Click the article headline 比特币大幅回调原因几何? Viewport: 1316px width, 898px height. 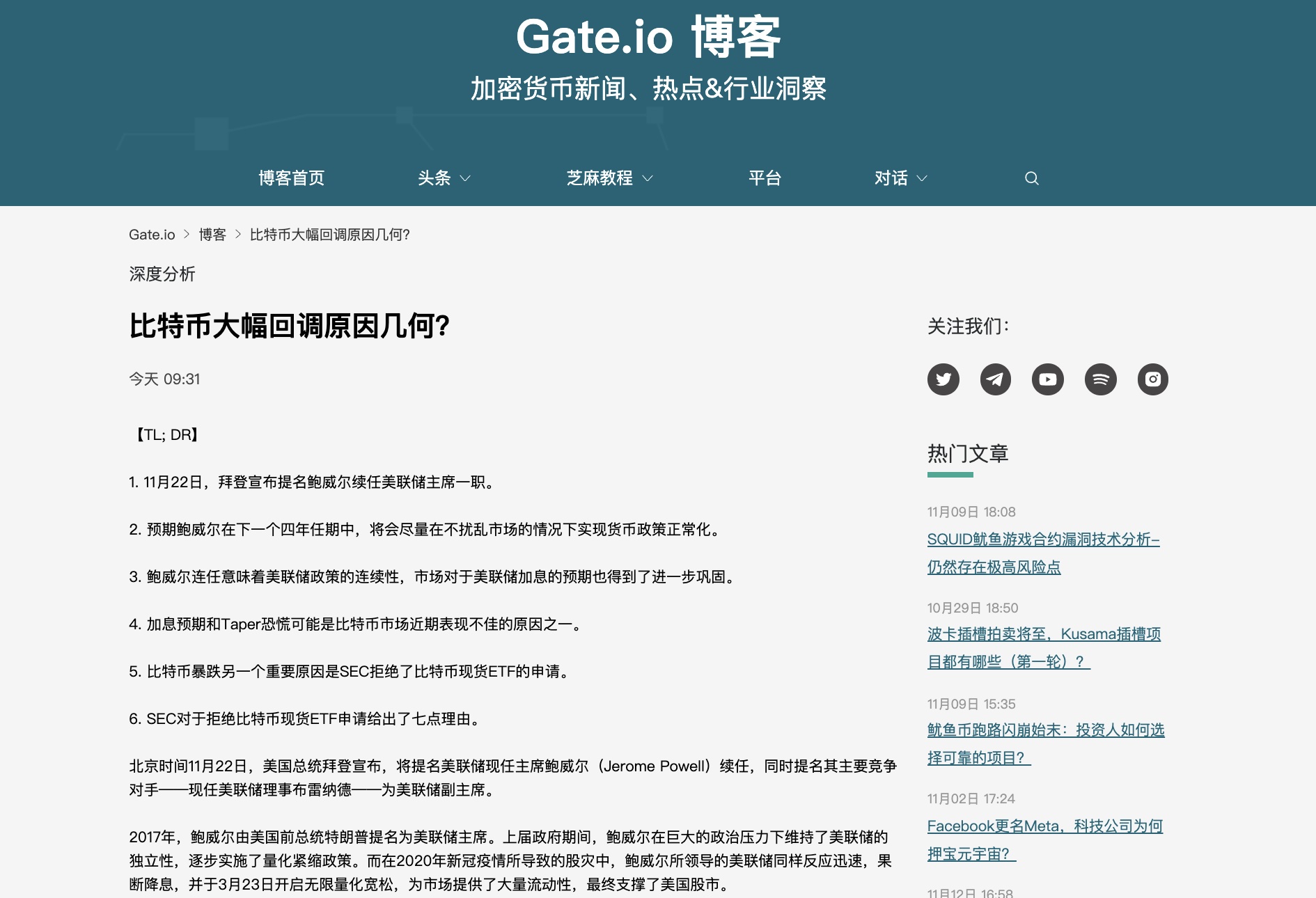coord(290,325)
